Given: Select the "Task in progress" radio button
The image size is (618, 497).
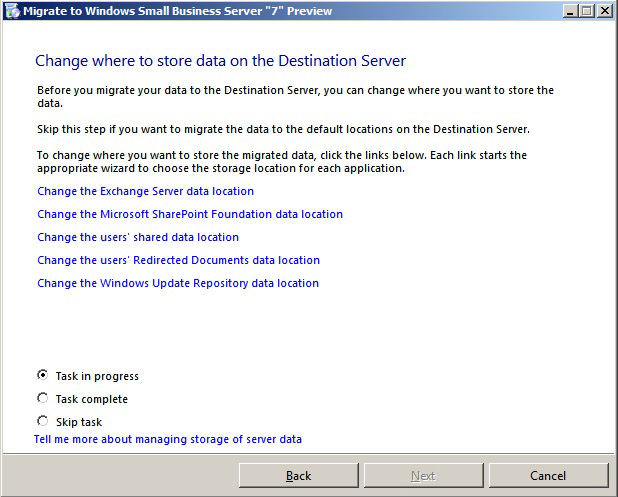Looking at the screenshot, I should point(42,375).
